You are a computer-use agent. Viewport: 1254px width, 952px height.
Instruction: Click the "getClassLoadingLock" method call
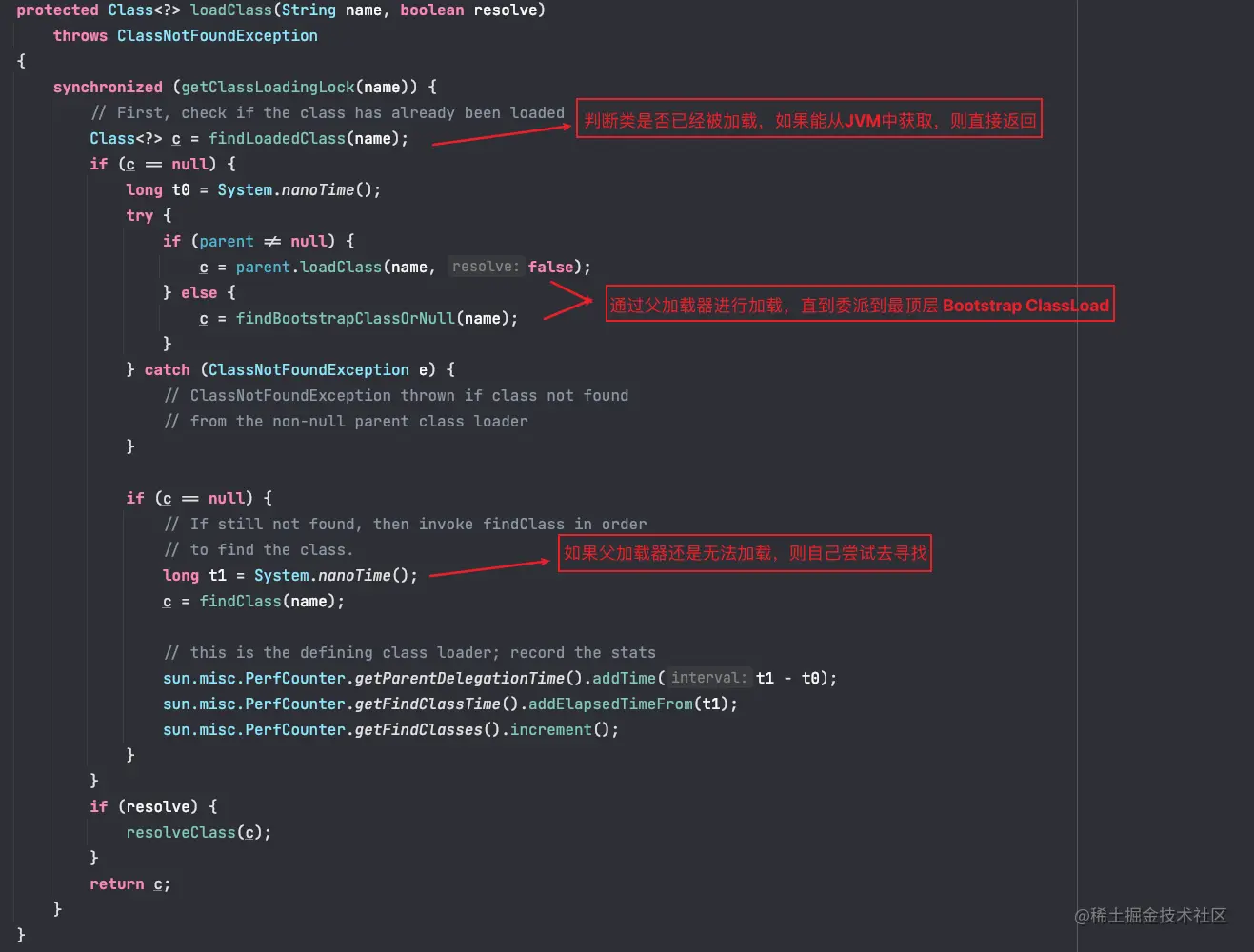point(268,88)
